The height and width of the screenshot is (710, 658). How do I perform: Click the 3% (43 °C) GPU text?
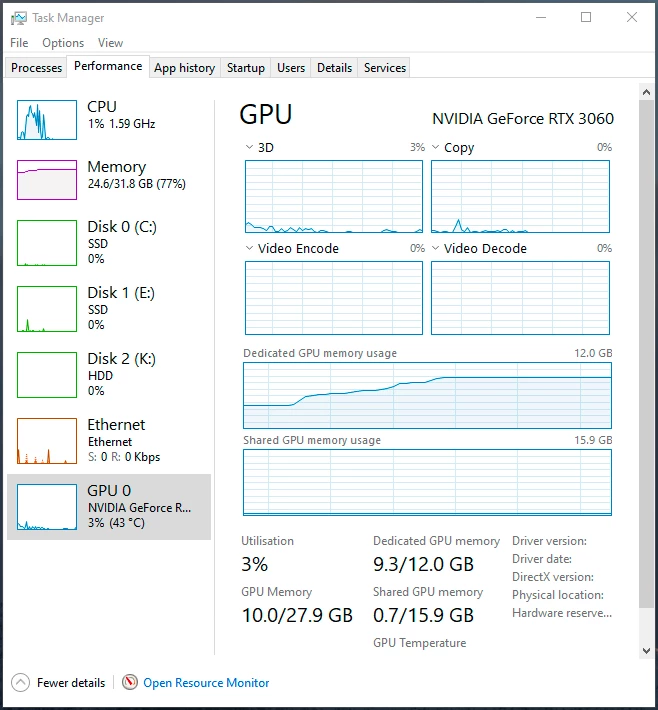tap(116, 523)
